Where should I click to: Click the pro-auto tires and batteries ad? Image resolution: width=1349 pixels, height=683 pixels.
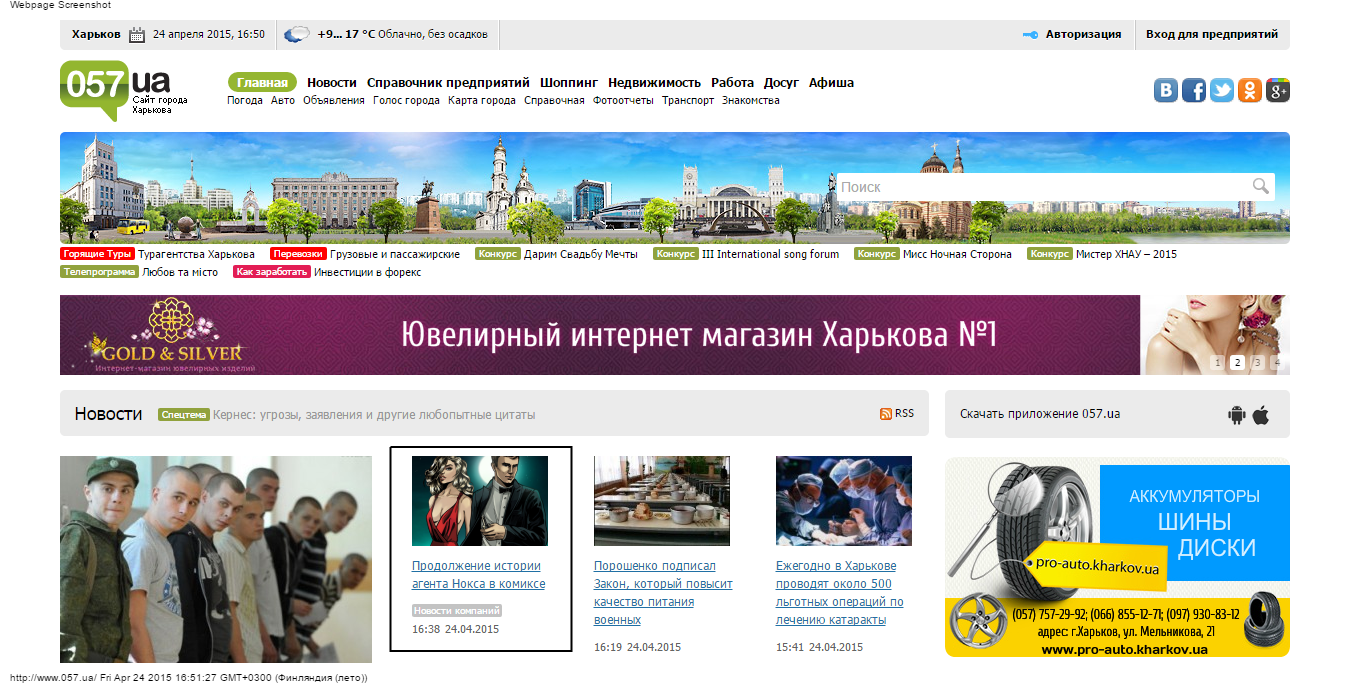pyautogui.click(x=1117, y=557)
